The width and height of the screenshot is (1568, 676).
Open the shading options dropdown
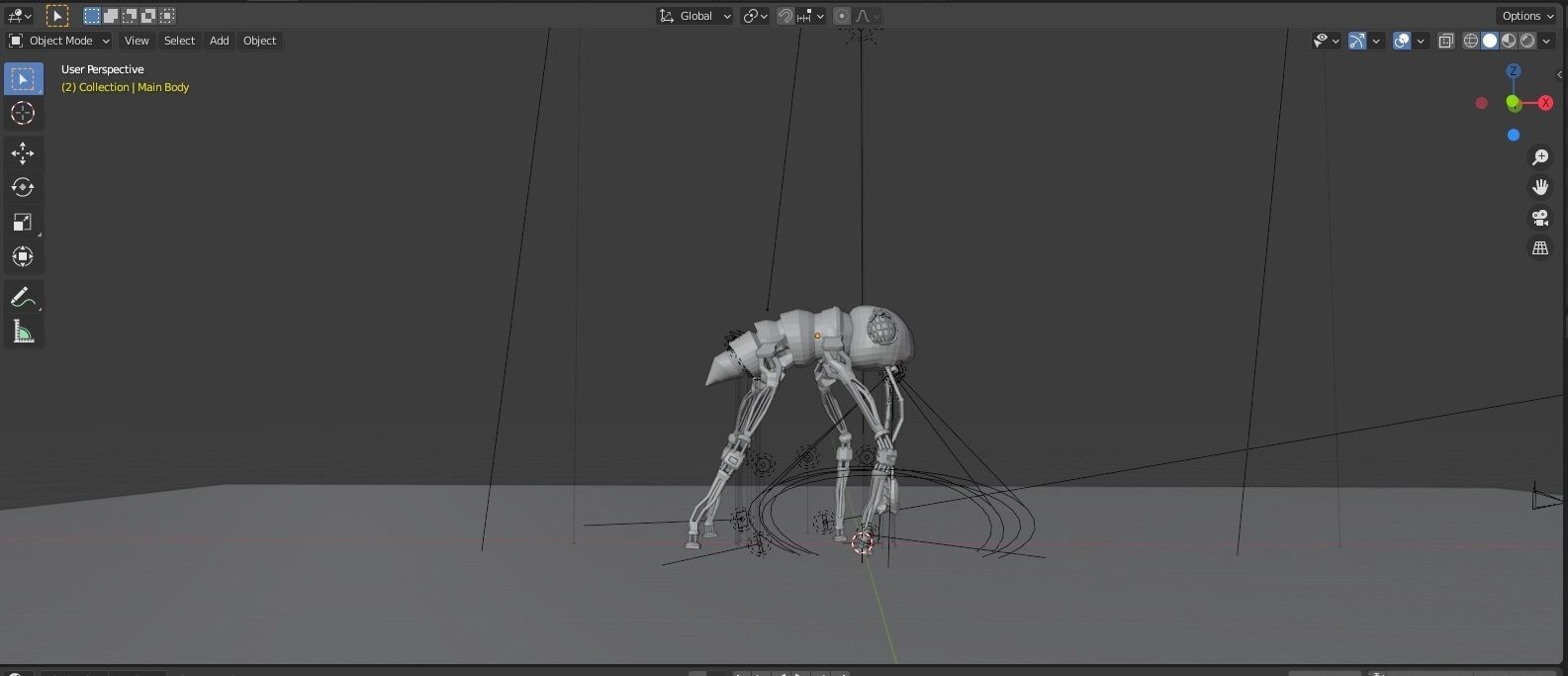1547,41
